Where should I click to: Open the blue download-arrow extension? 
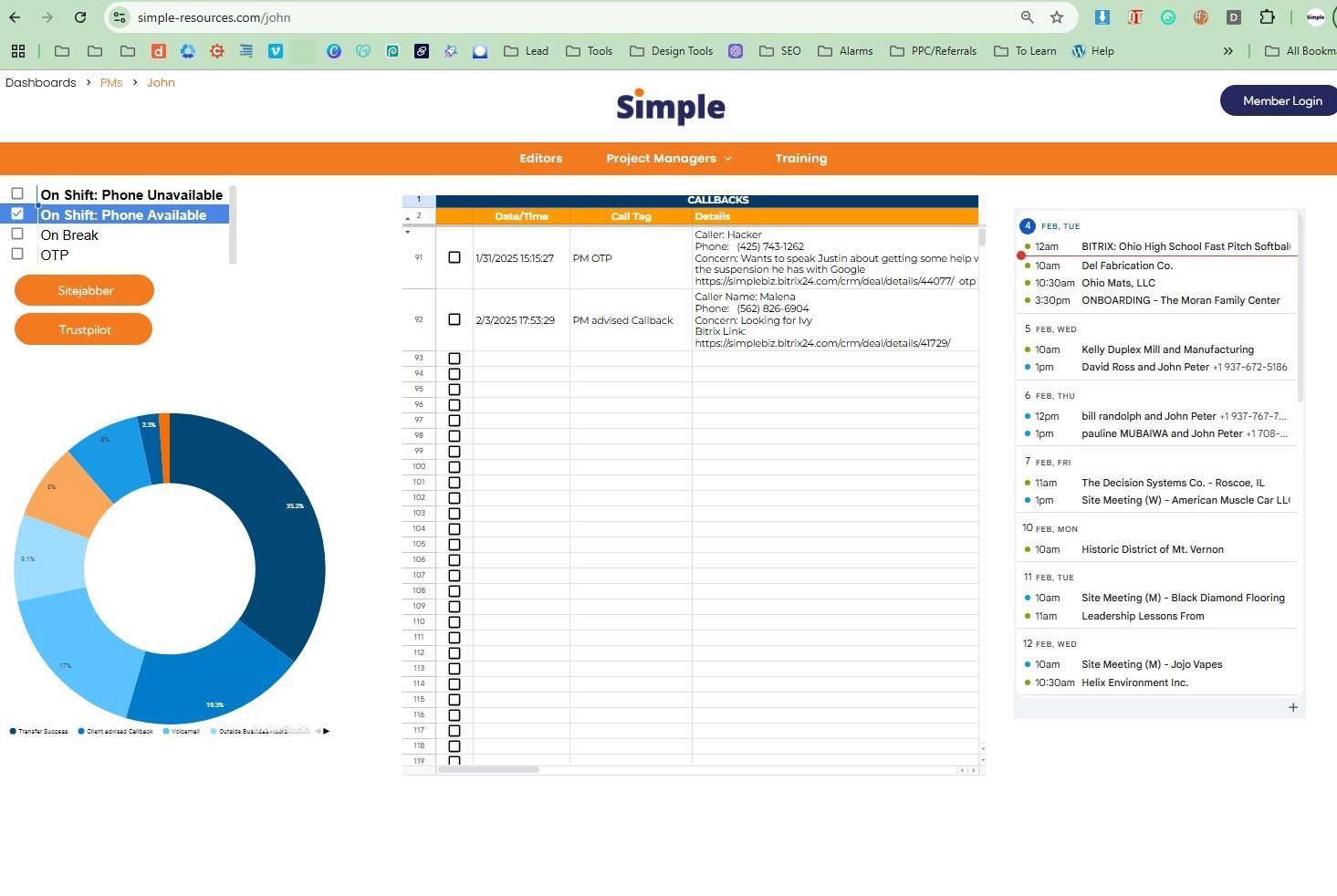(x=1102, y=17)
